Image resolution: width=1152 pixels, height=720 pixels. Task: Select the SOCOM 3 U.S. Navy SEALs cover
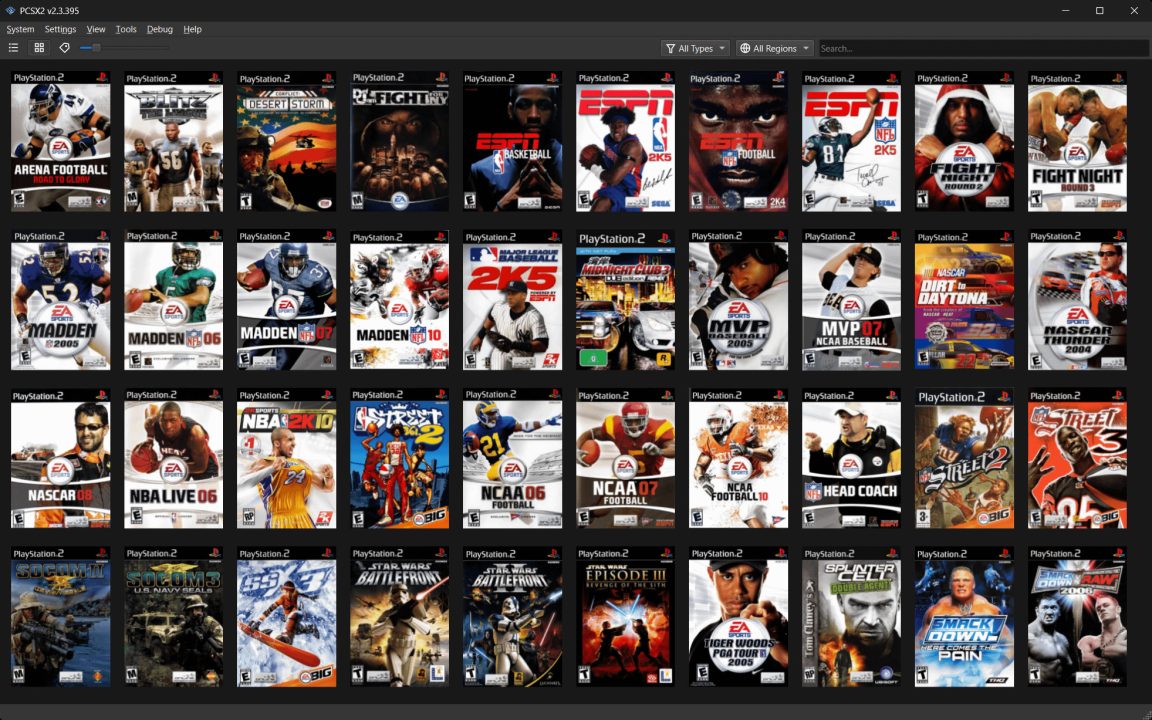tap(173, 617)
